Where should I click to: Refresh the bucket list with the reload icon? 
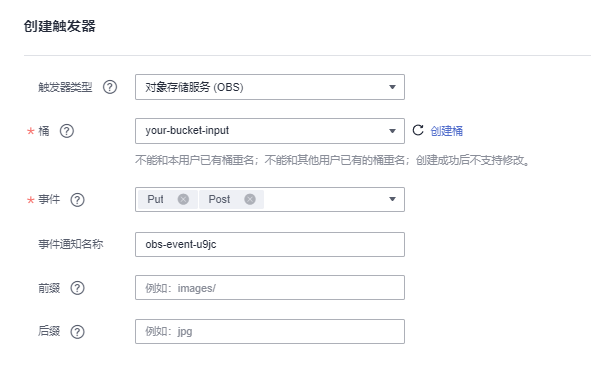coord(418,130)
